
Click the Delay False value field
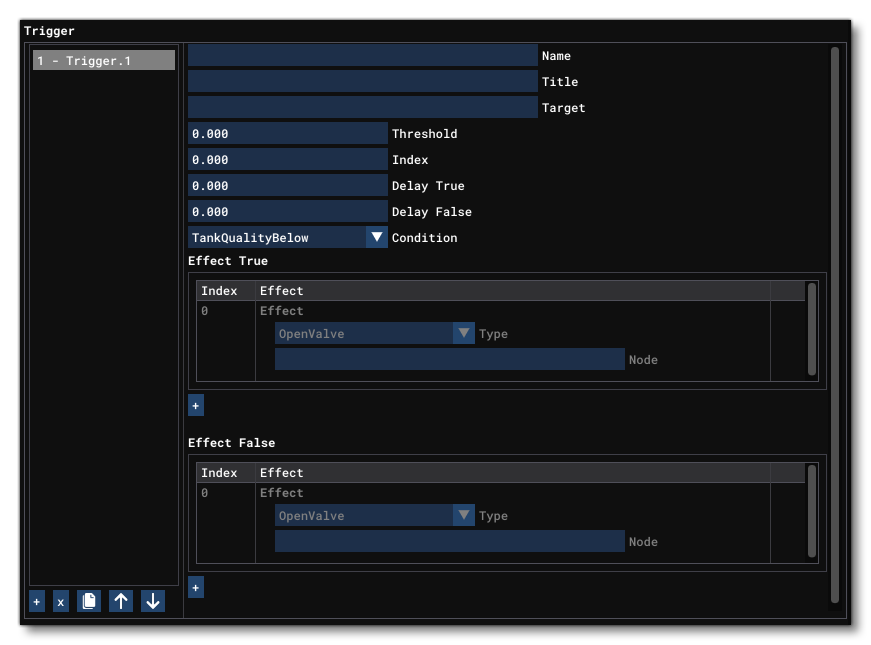pyautogui.click(x=287, y=212)
